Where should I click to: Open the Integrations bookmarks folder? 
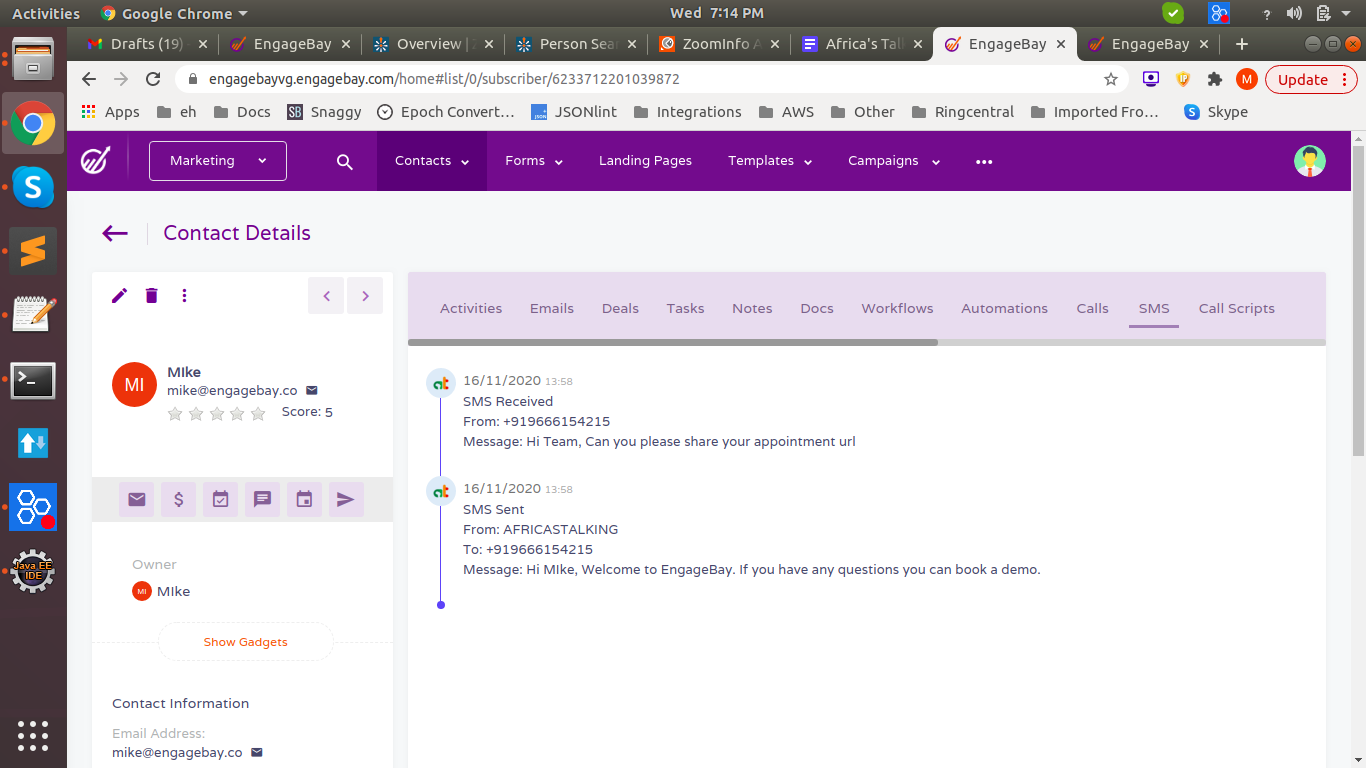pyautogui.click(x=688, y=112)
